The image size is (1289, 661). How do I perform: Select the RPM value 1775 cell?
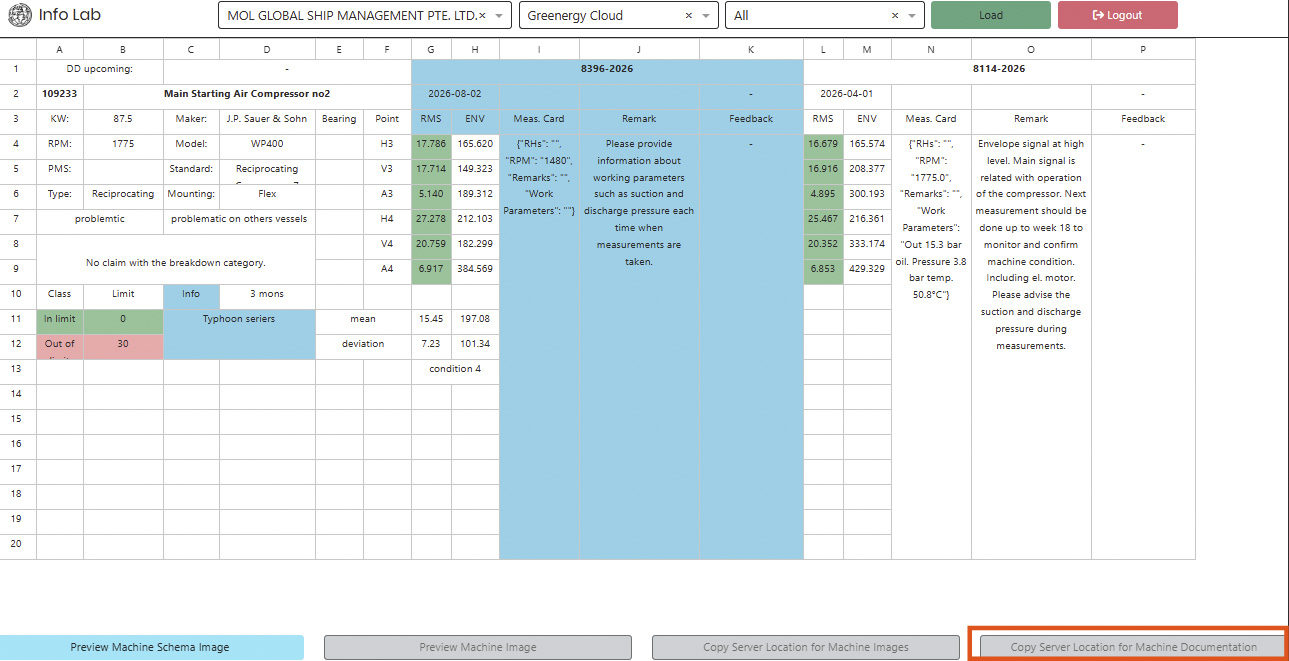point(123,144)
